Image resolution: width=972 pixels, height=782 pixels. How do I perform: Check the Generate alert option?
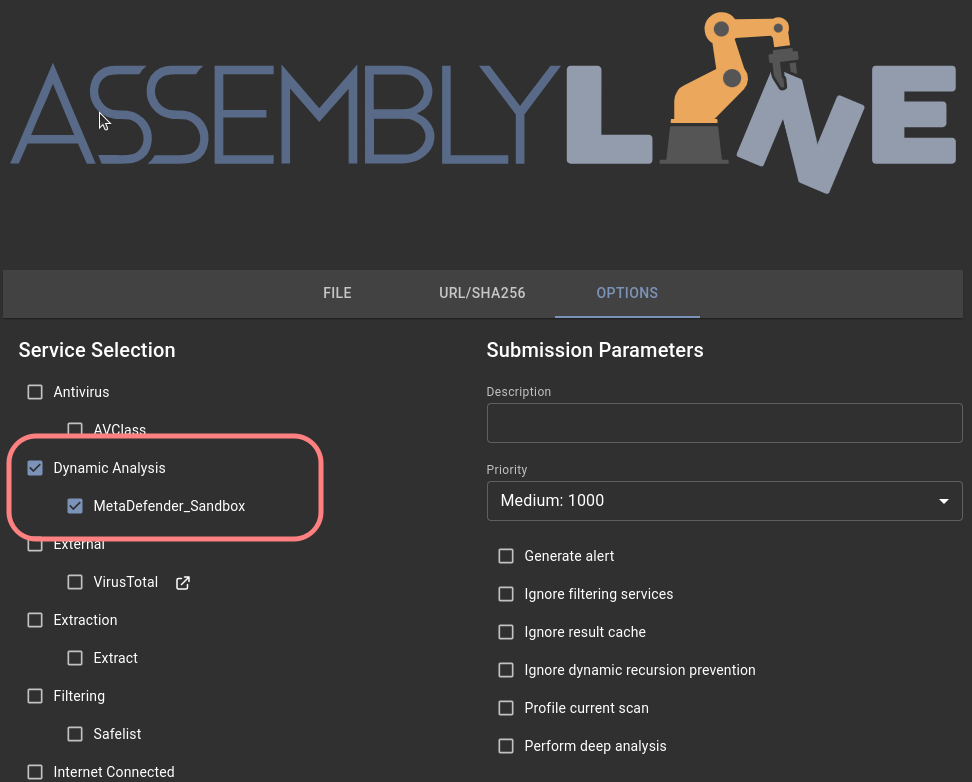point(506,556)
